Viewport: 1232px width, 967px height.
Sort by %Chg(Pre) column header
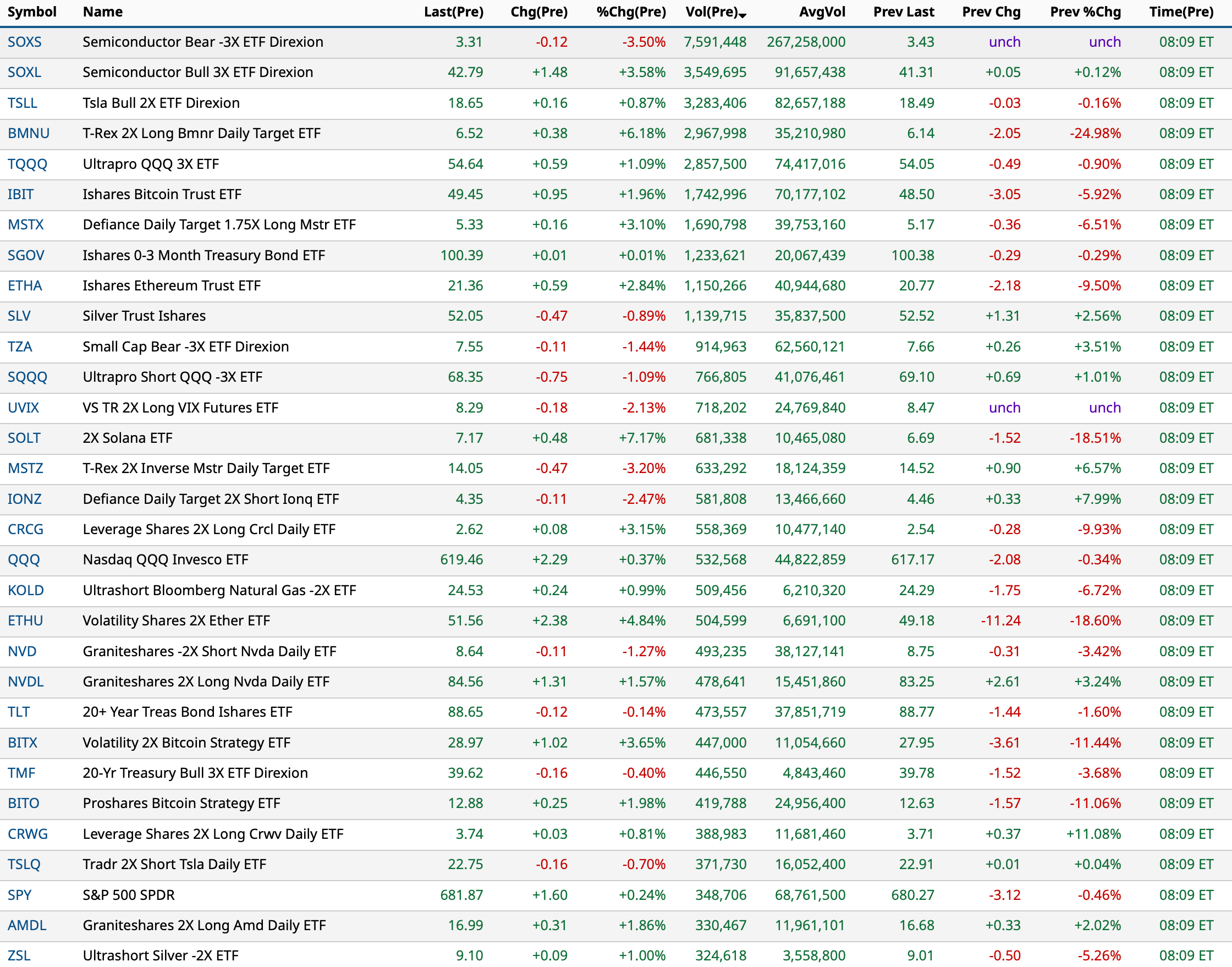click(631, 12)
